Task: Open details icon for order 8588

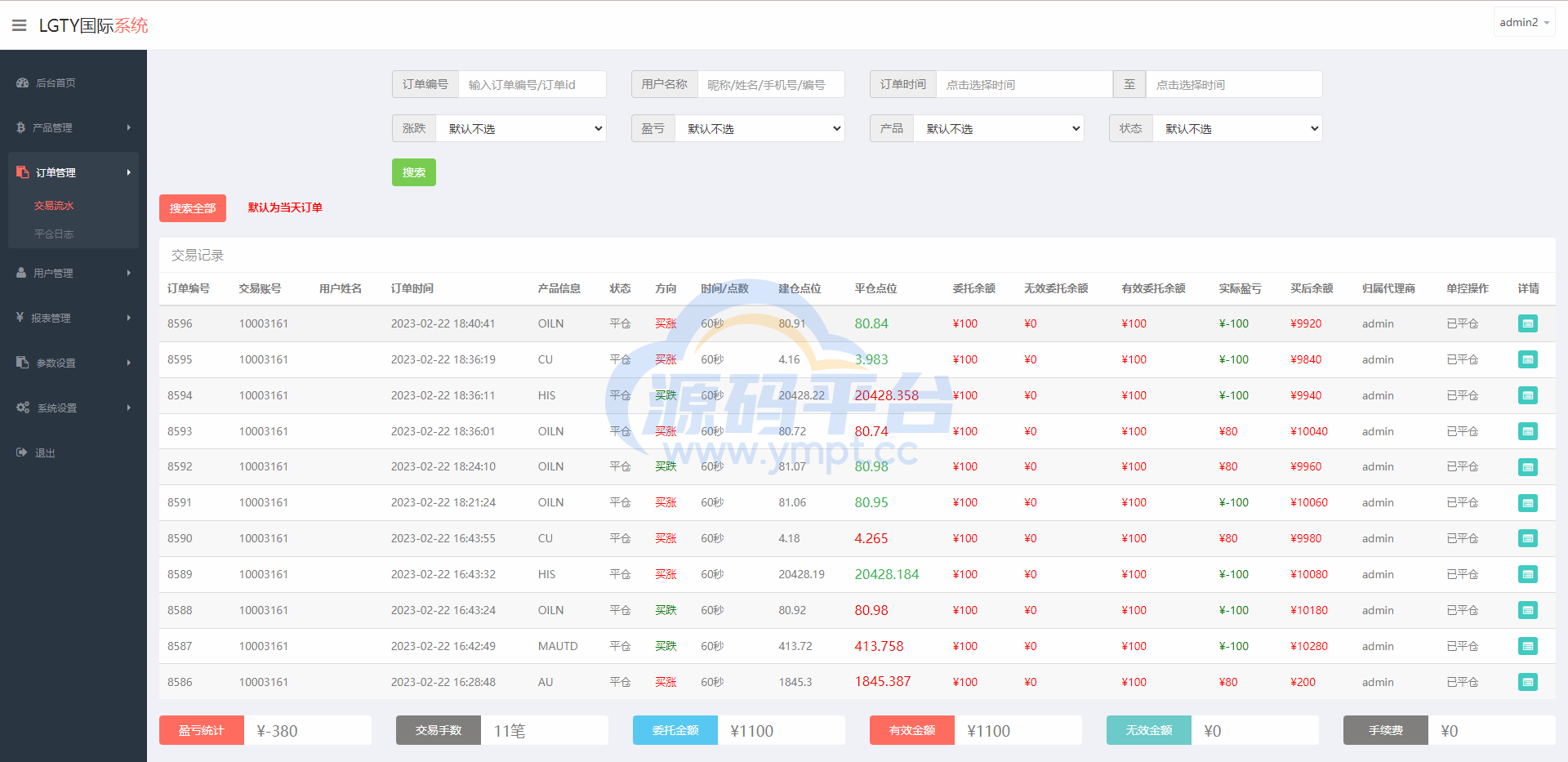Action: click(x=1527, y=610)
